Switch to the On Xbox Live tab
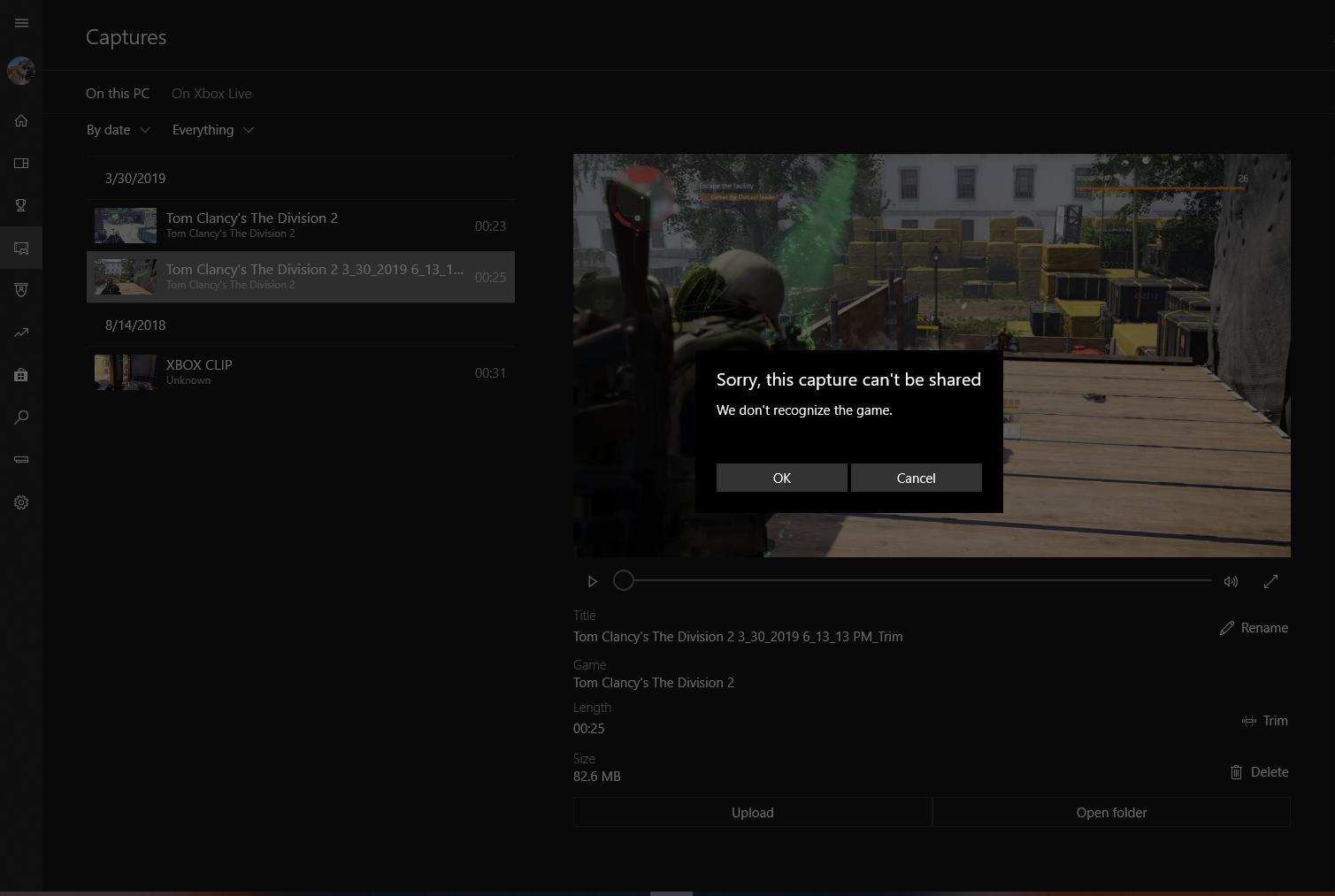 211,93
